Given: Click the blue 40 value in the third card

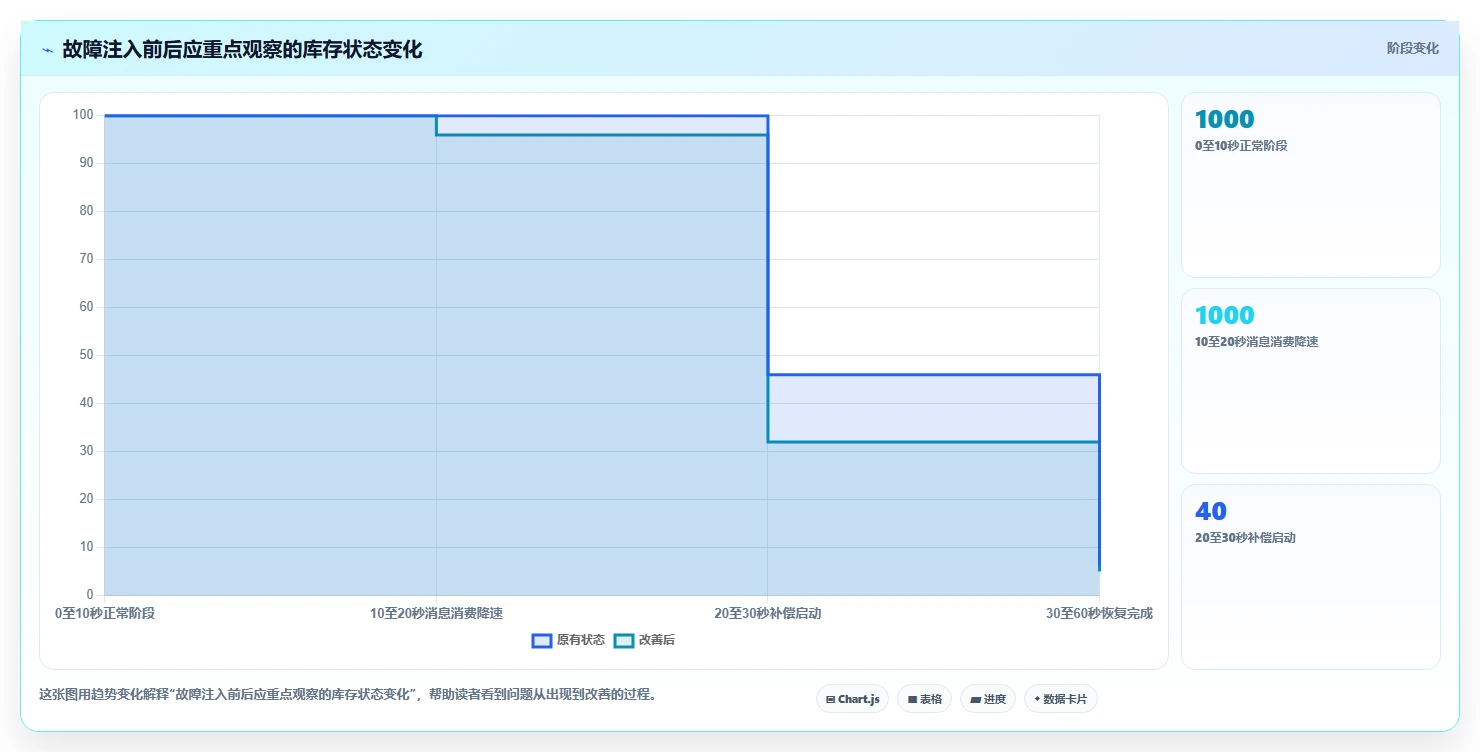Looking at the screenshot, I should (x=1211, y=511).
